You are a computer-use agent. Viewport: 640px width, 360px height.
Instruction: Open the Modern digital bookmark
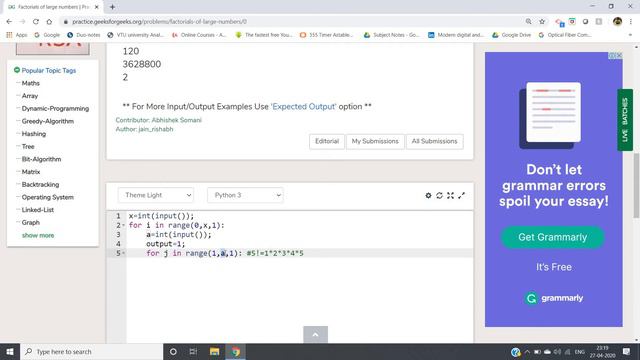coord(456,35)
